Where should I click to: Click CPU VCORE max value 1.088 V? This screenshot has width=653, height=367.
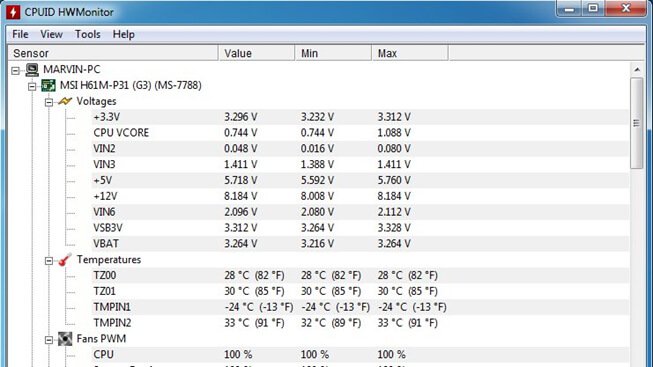394,133
